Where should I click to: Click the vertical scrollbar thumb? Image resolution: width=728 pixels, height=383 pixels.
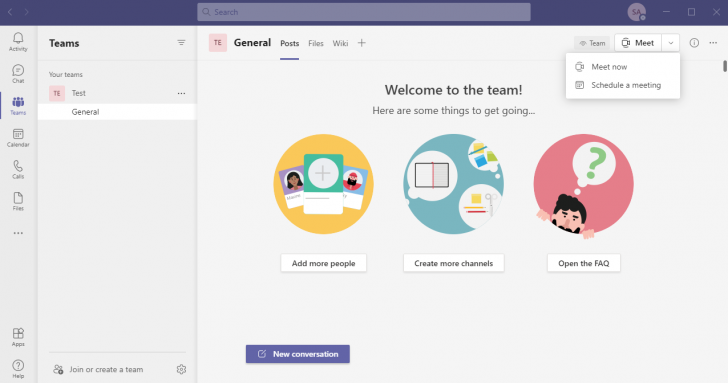coord(725,66)
